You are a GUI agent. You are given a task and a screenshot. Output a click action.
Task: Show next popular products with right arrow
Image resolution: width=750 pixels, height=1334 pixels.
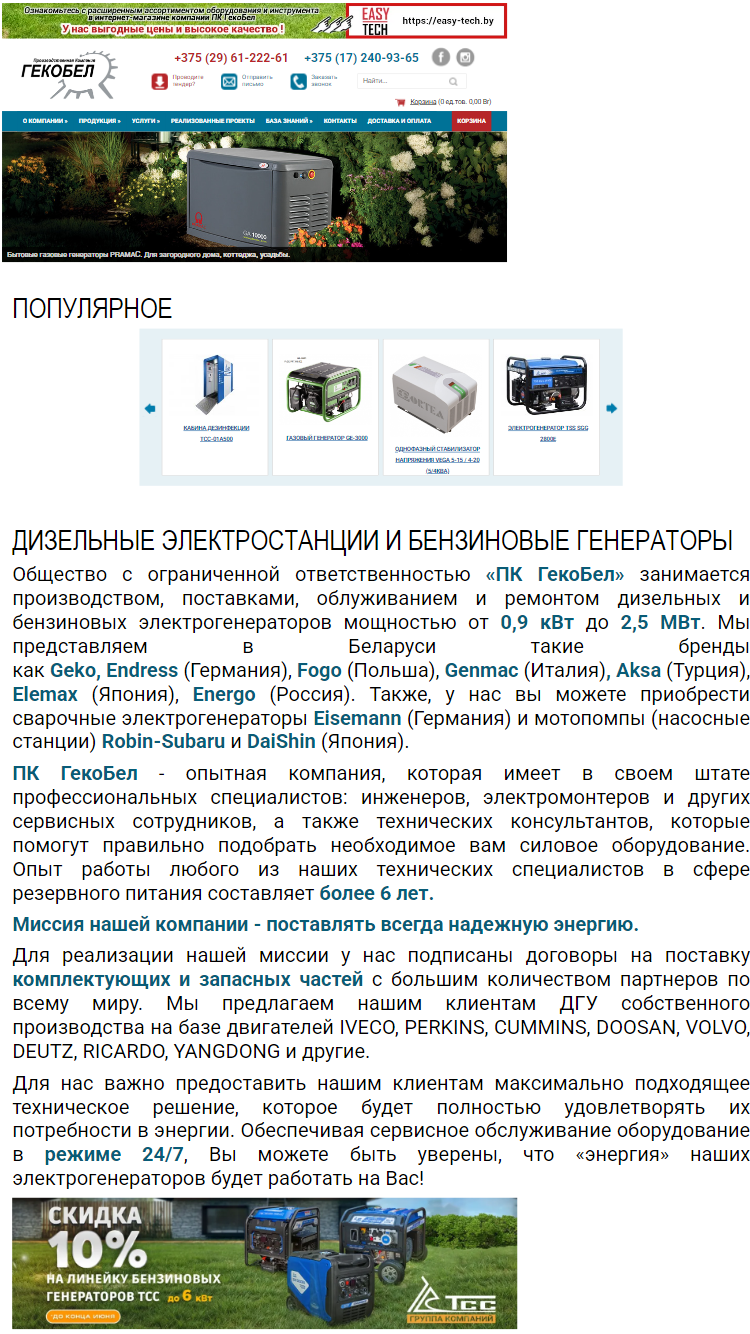[612, 408]
